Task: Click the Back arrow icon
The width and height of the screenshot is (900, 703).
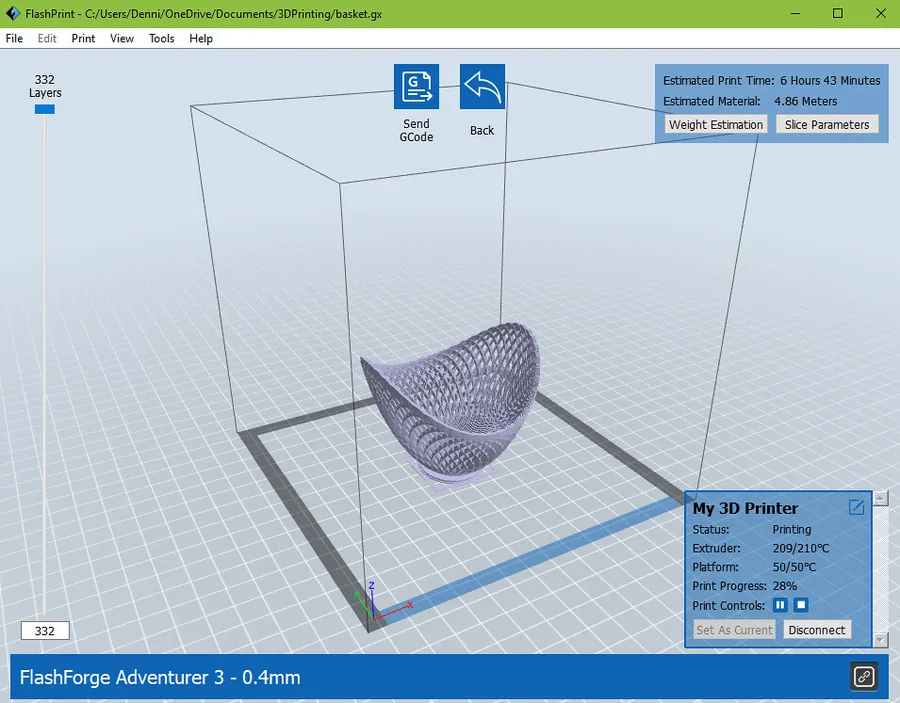Action: pos(482,86)
